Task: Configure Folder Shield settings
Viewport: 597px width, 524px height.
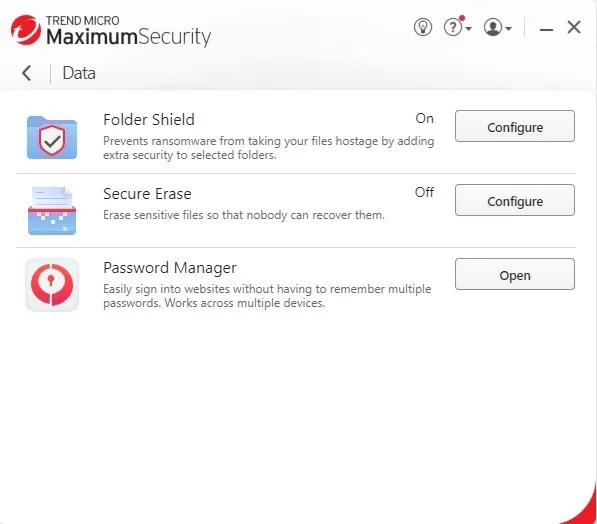Action: coord(515,126)
